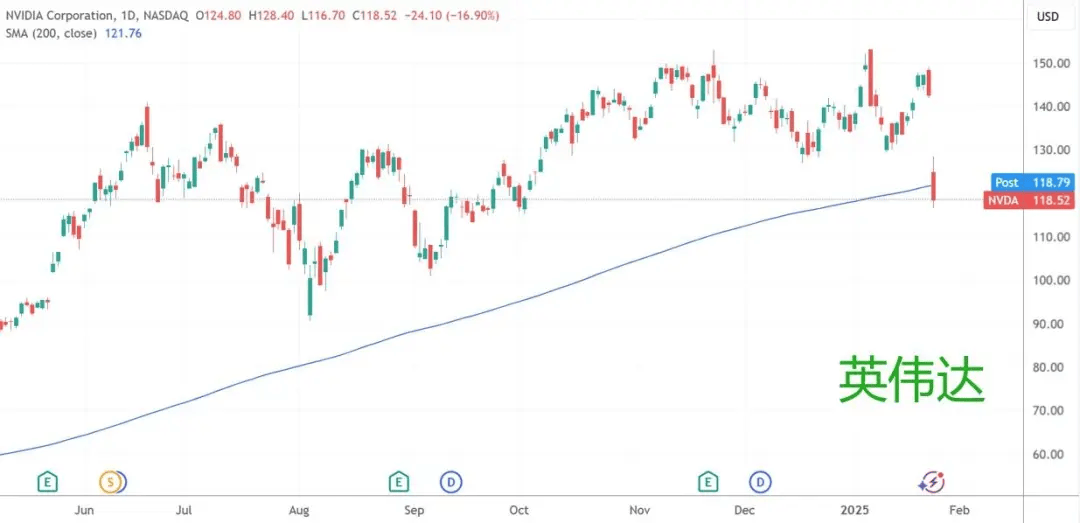The height and width of the screenshot is (523, 1080).
Task: Click the dividend D marker in September
Action: [x=451, y=482]
